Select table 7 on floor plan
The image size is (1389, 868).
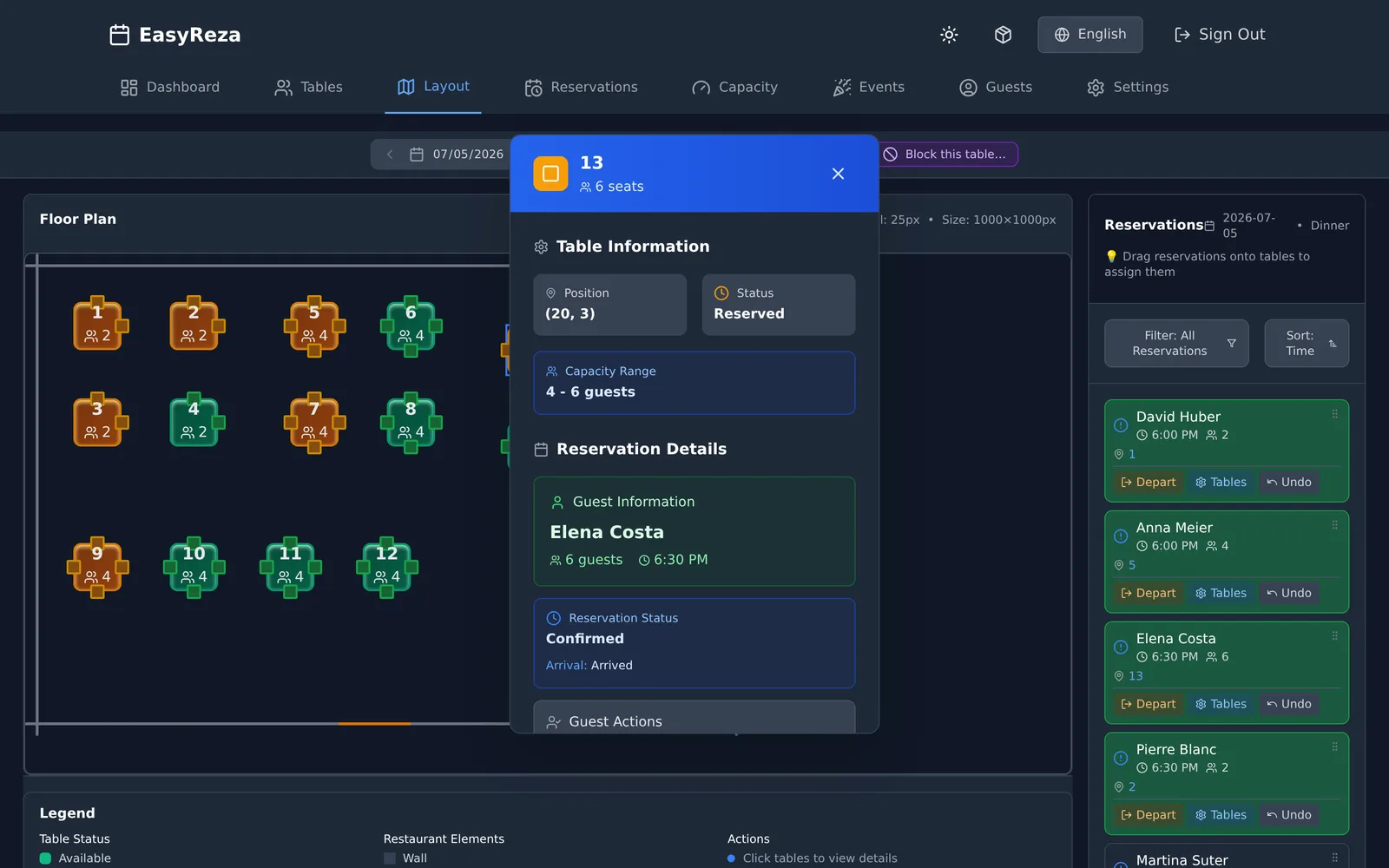(315, 421)
